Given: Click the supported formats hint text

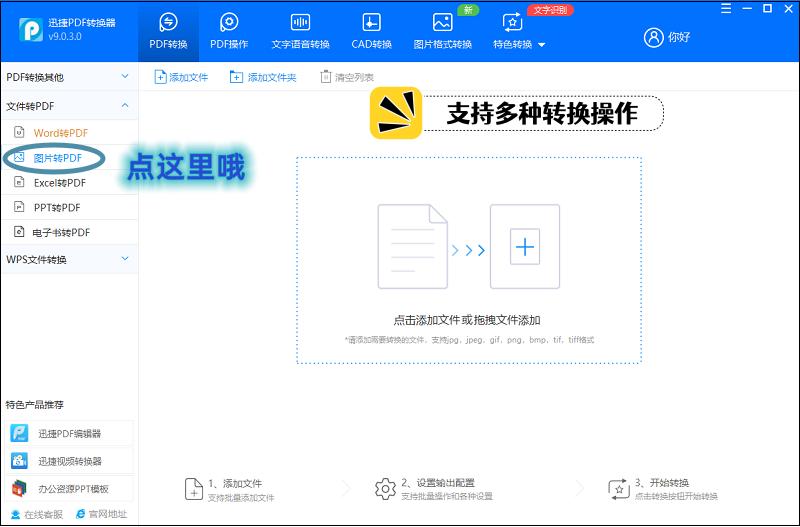Looking at the screenshot, I should tap(469, 340).
